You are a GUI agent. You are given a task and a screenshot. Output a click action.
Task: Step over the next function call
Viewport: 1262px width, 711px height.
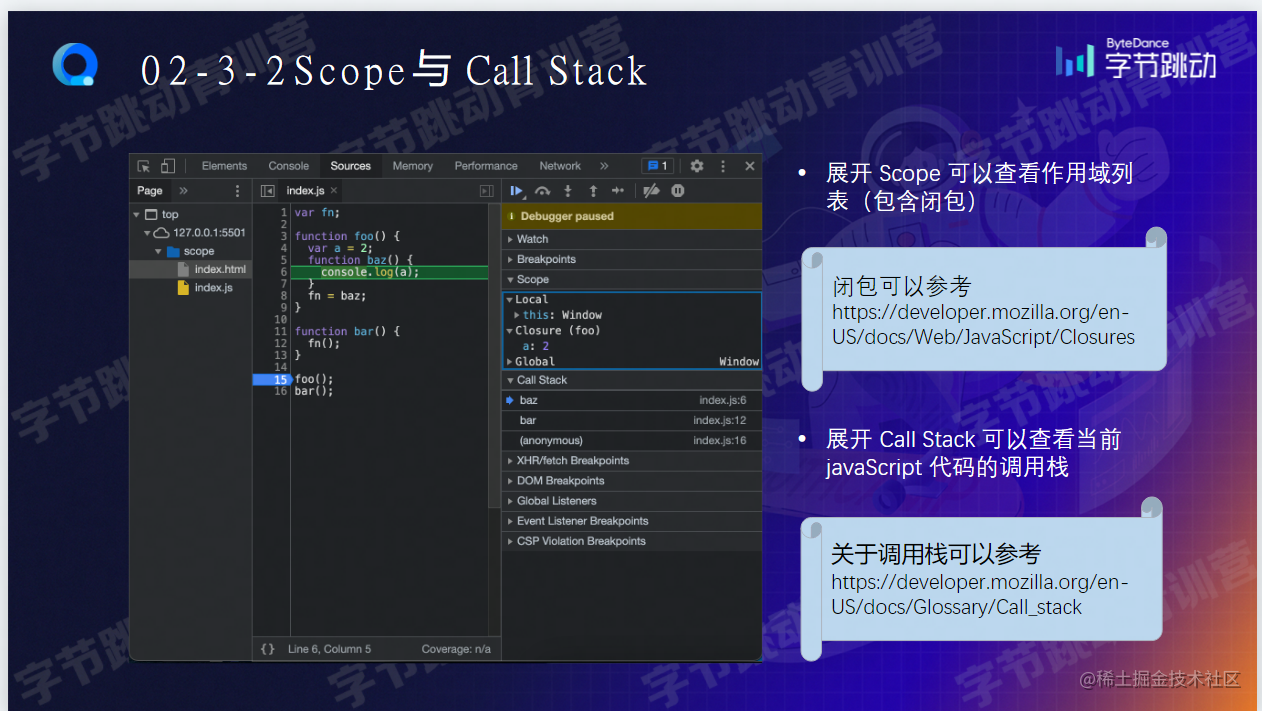pyautogui.click(x=542, y=191)
